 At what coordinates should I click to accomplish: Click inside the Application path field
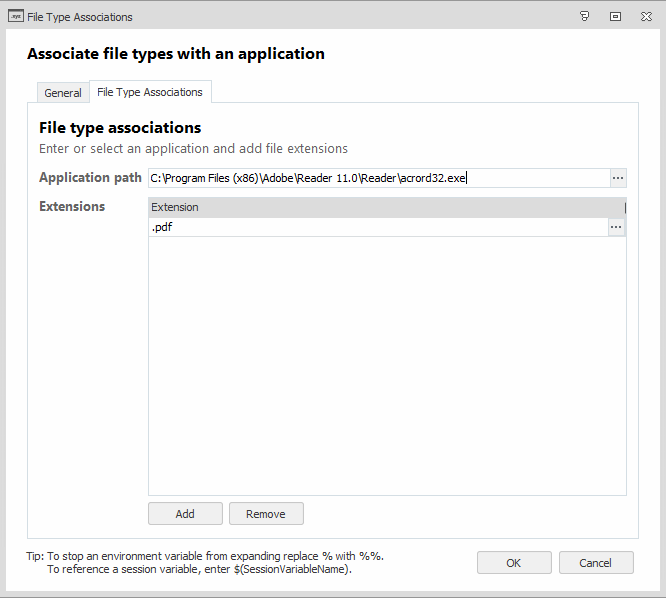pos(378,178)
